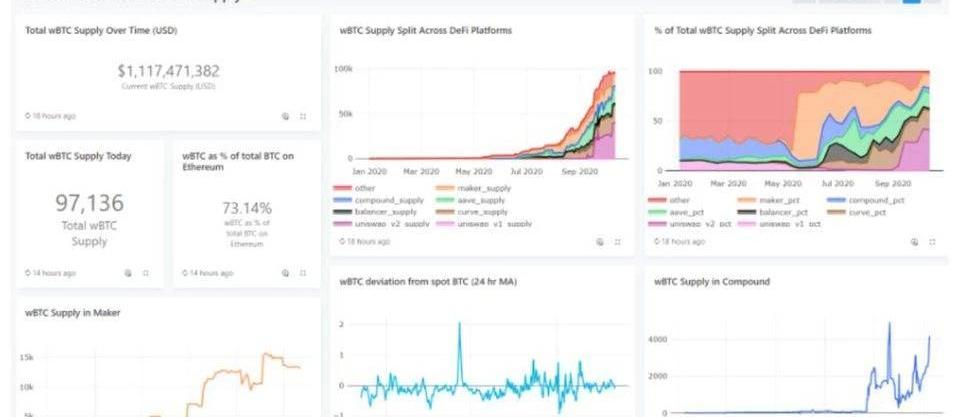Click the orange maker_pct legend color swatch
This screenshot has height=417, width=960.
point(746,200)
